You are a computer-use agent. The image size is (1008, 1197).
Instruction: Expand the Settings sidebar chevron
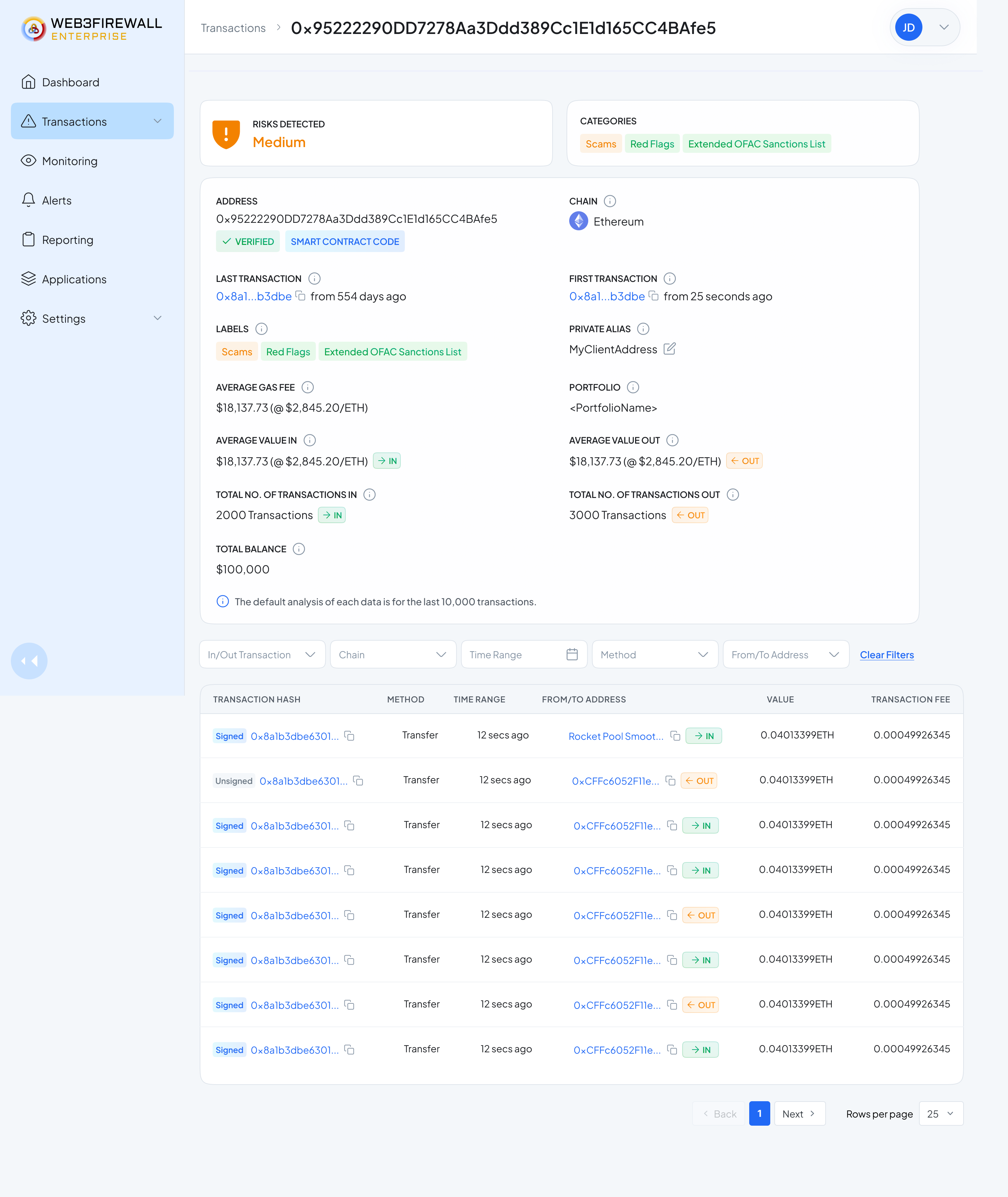158,318
